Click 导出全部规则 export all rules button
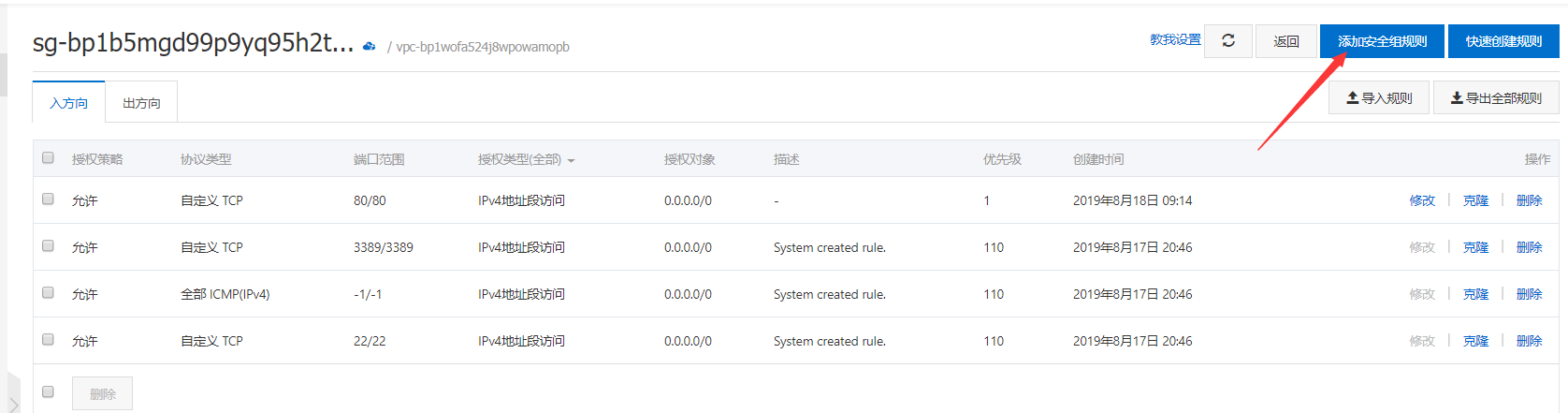The width and height of the screenshot is (1568, 413). (1496, 98)
